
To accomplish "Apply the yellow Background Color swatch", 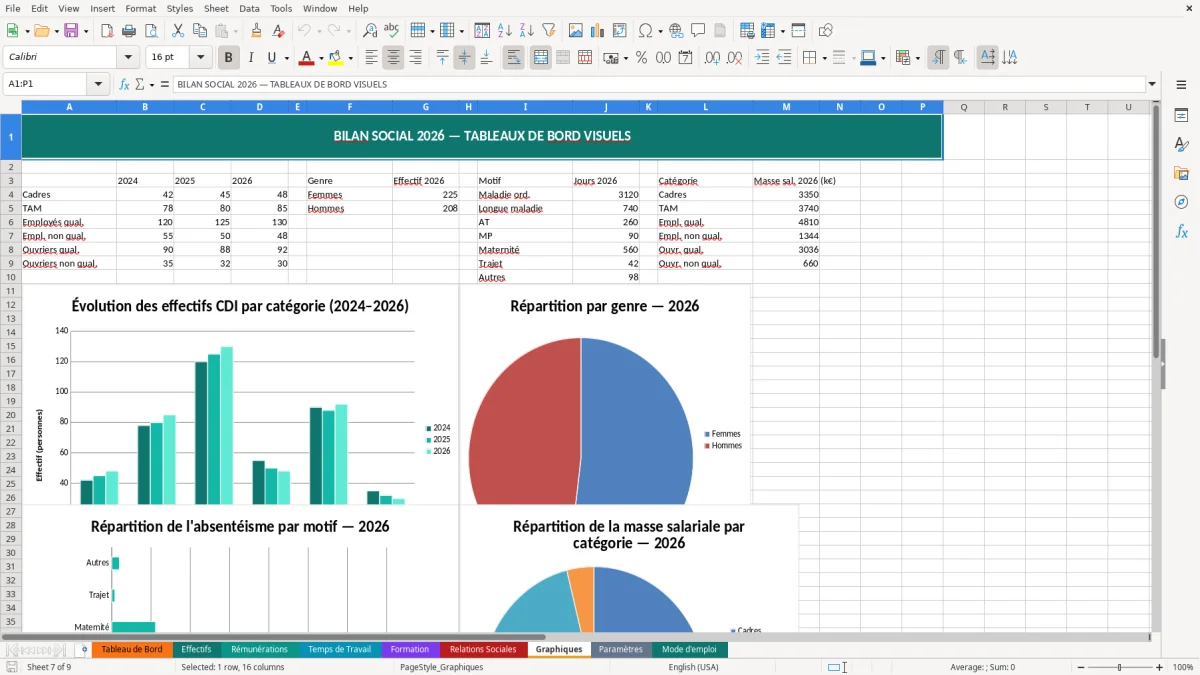I will pos(336,58).
